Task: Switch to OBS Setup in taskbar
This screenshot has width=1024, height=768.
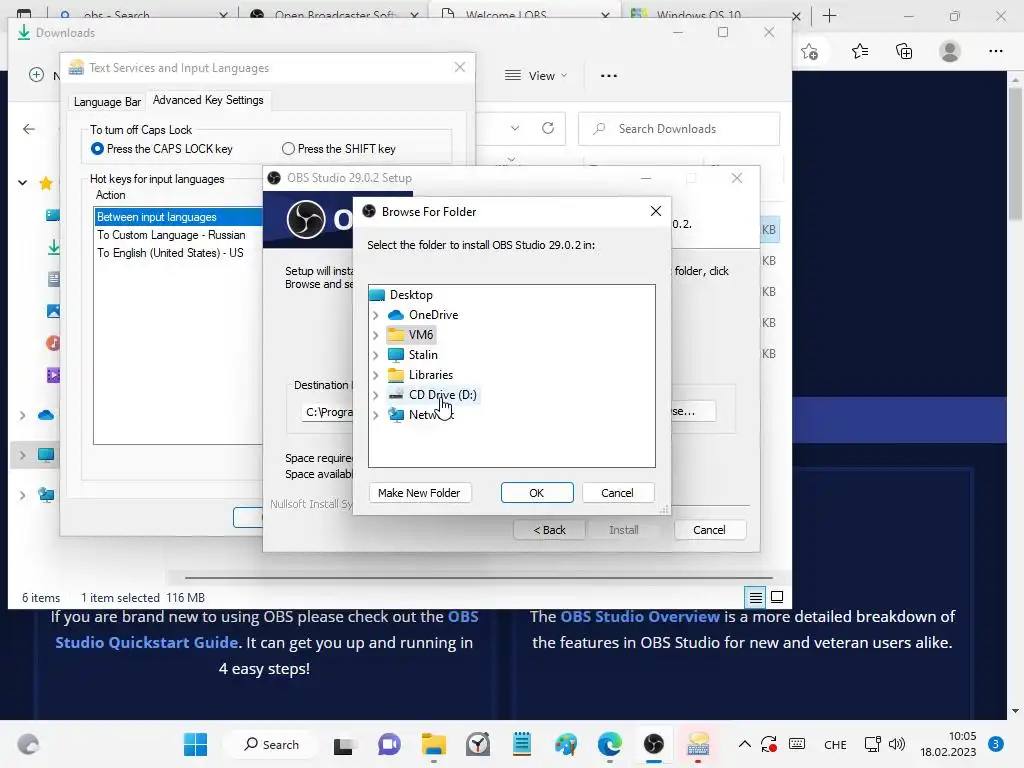Action: [x=654, y=744]
